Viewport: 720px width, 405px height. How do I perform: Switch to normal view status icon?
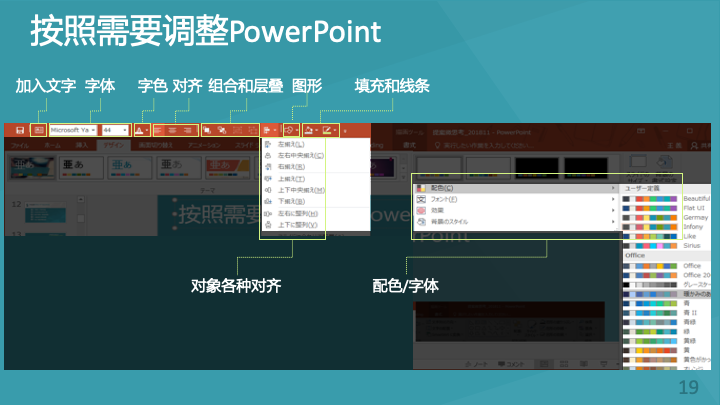(544, 364)
